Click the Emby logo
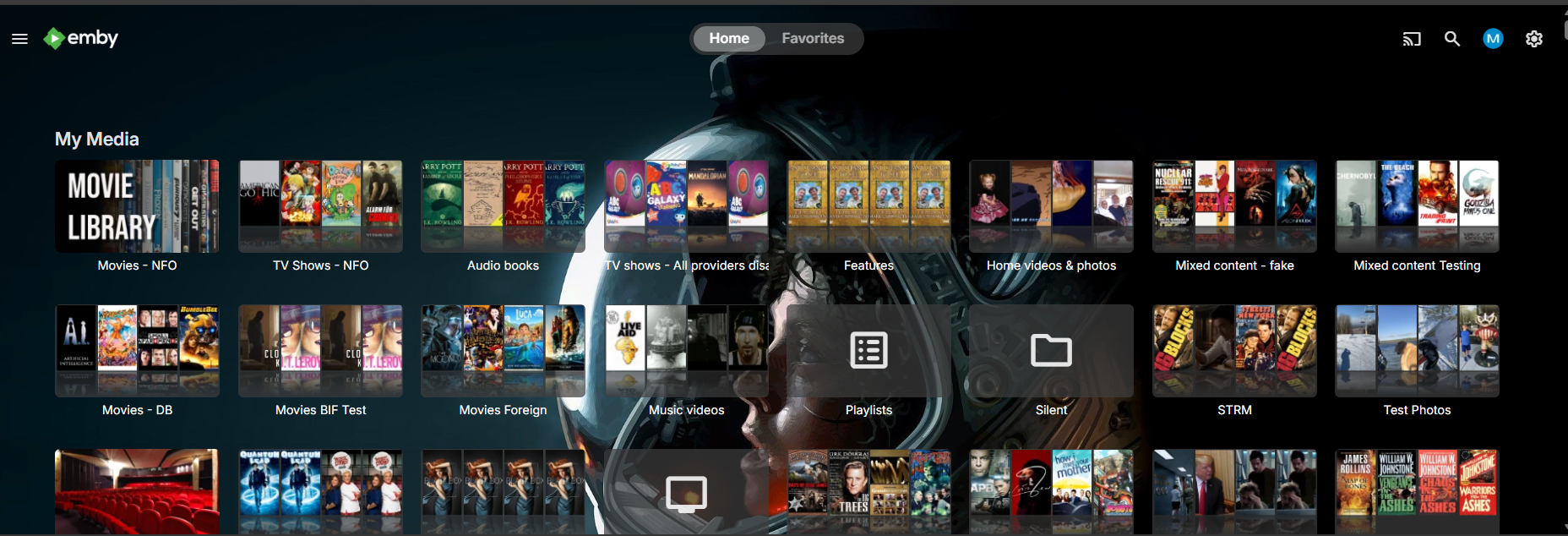The width and height of the screenshot is (1568, 536). click(81, 38)
